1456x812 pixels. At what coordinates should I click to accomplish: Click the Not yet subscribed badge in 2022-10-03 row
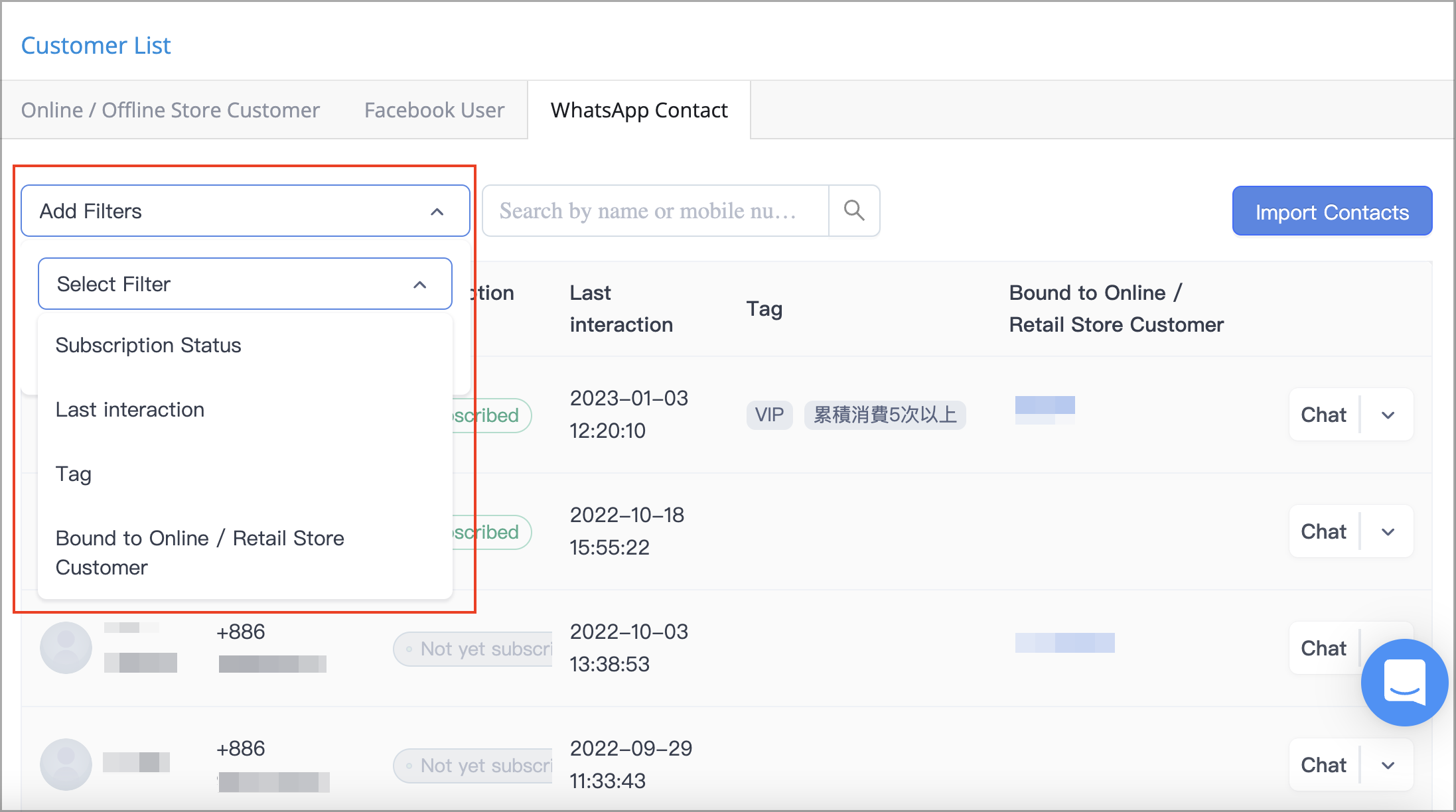click(x=473, y=649)
